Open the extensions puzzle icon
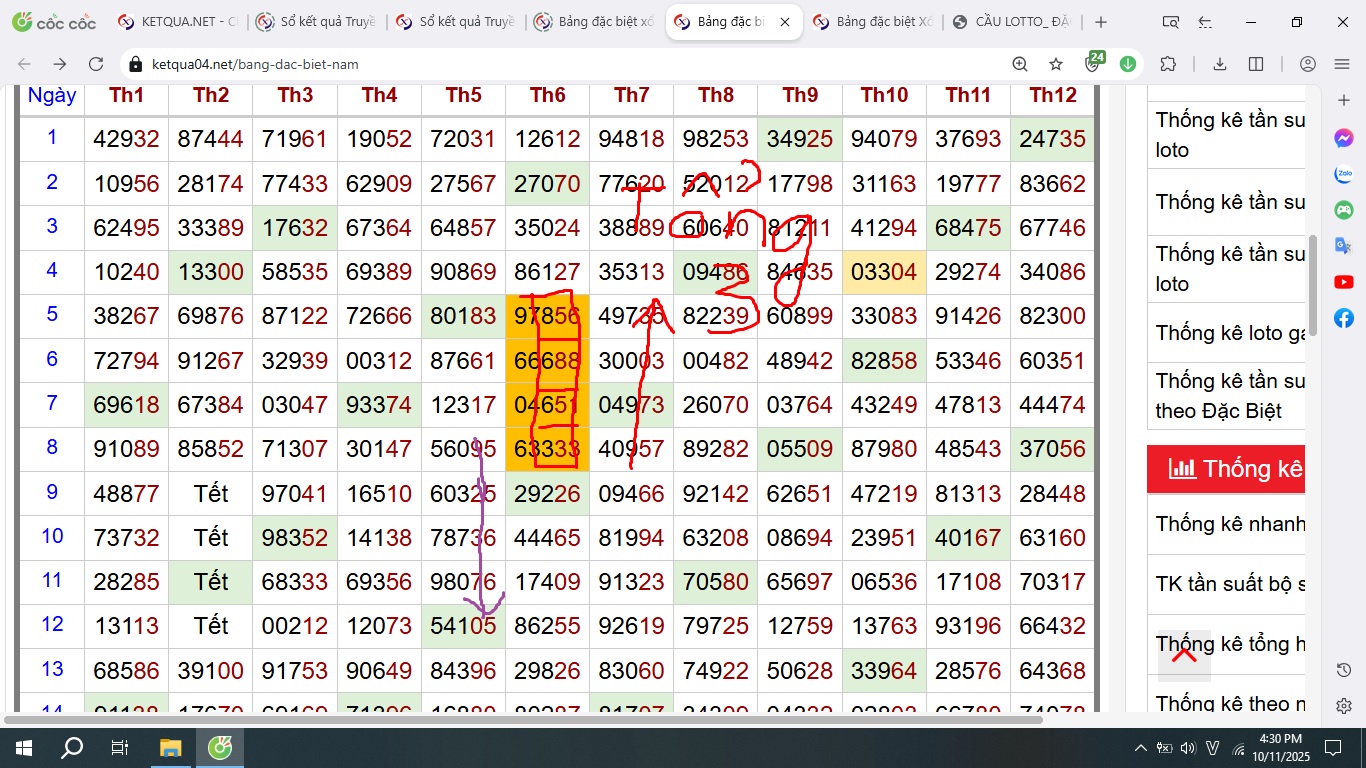Image resolution: width=1366 pixels, height=768 pixels. point(1168,64)
